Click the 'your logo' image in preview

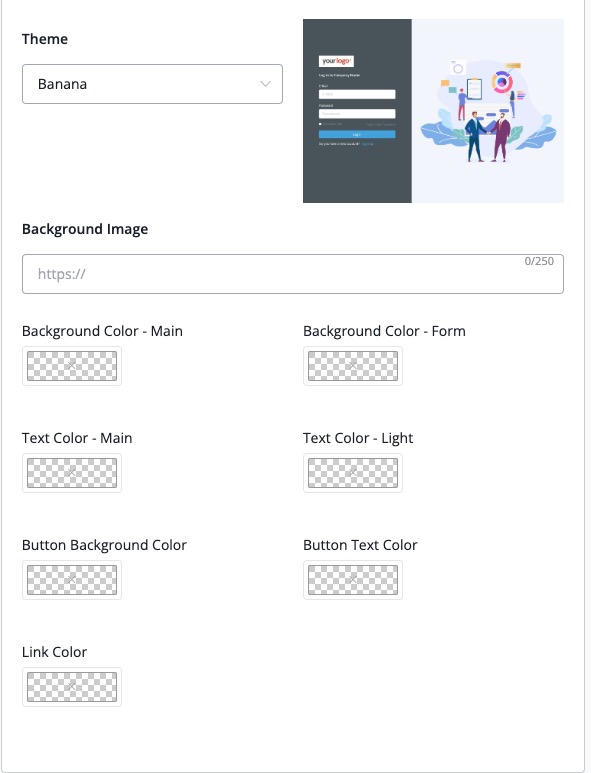pyautogui.click(x=336, y=61)
